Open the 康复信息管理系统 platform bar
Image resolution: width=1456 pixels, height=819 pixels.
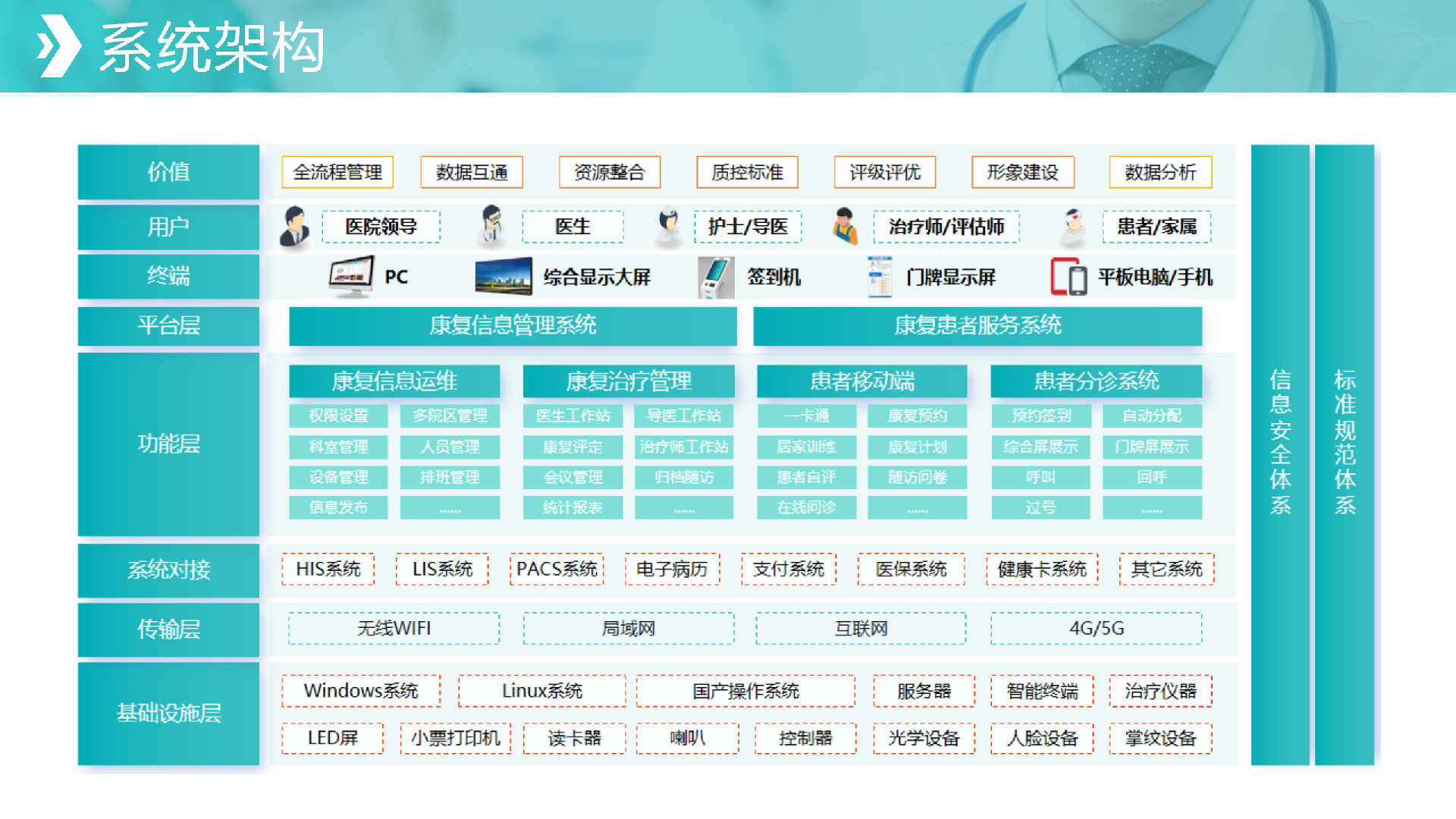pyautogui.click(x=513, y=325)
